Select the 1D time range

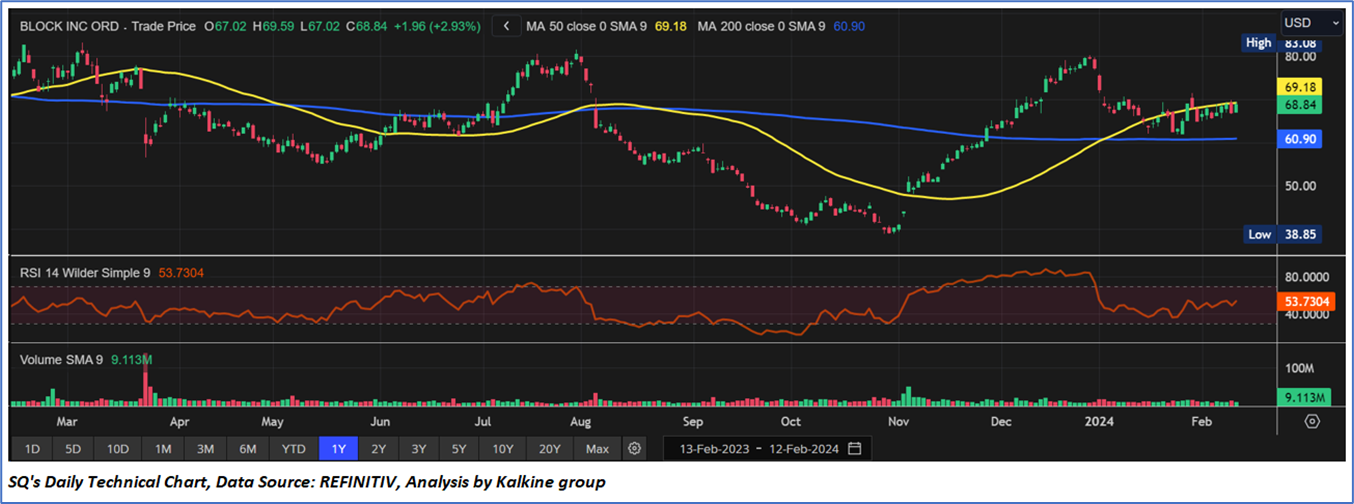(x=32, y=448)
